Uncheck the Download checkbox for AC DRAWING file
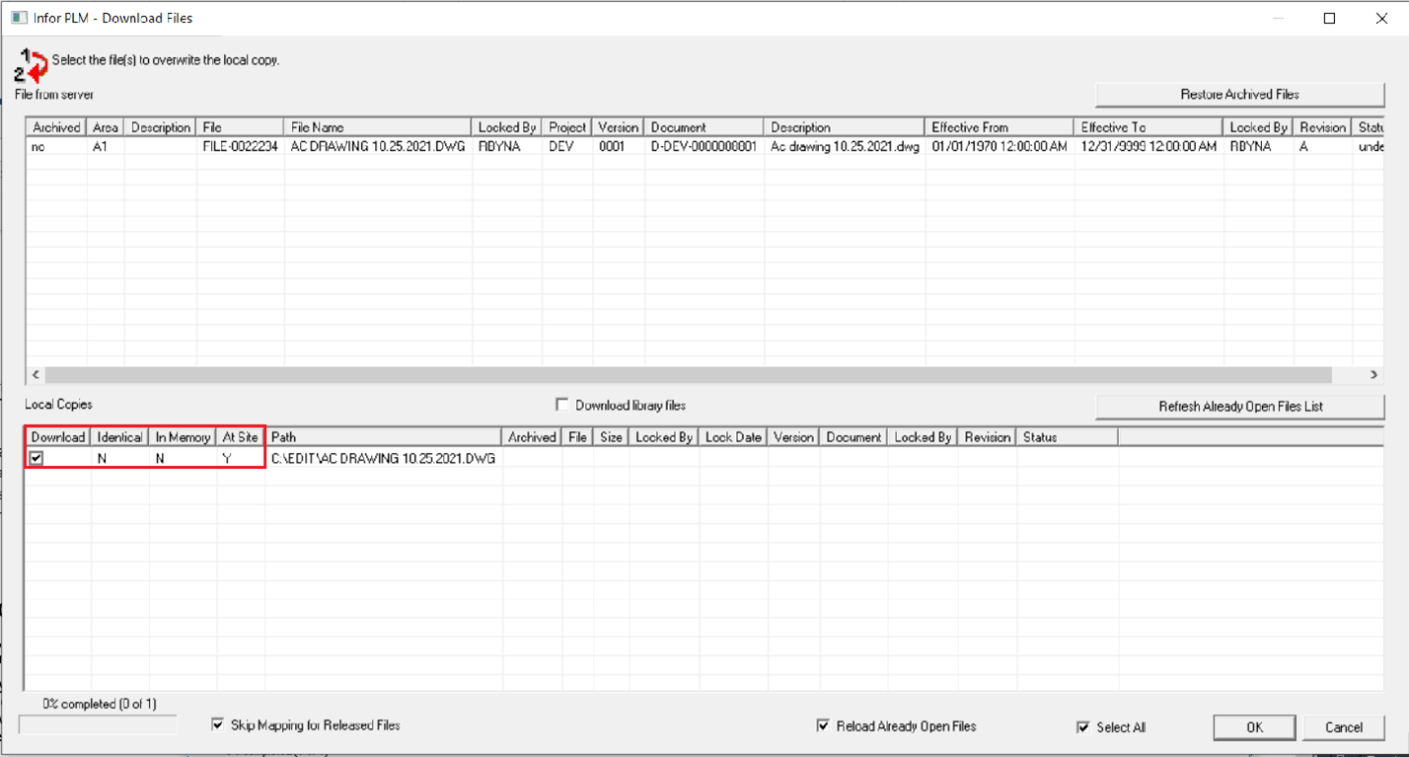Screen dimensions: 1409x757 [x=37, y=458]
